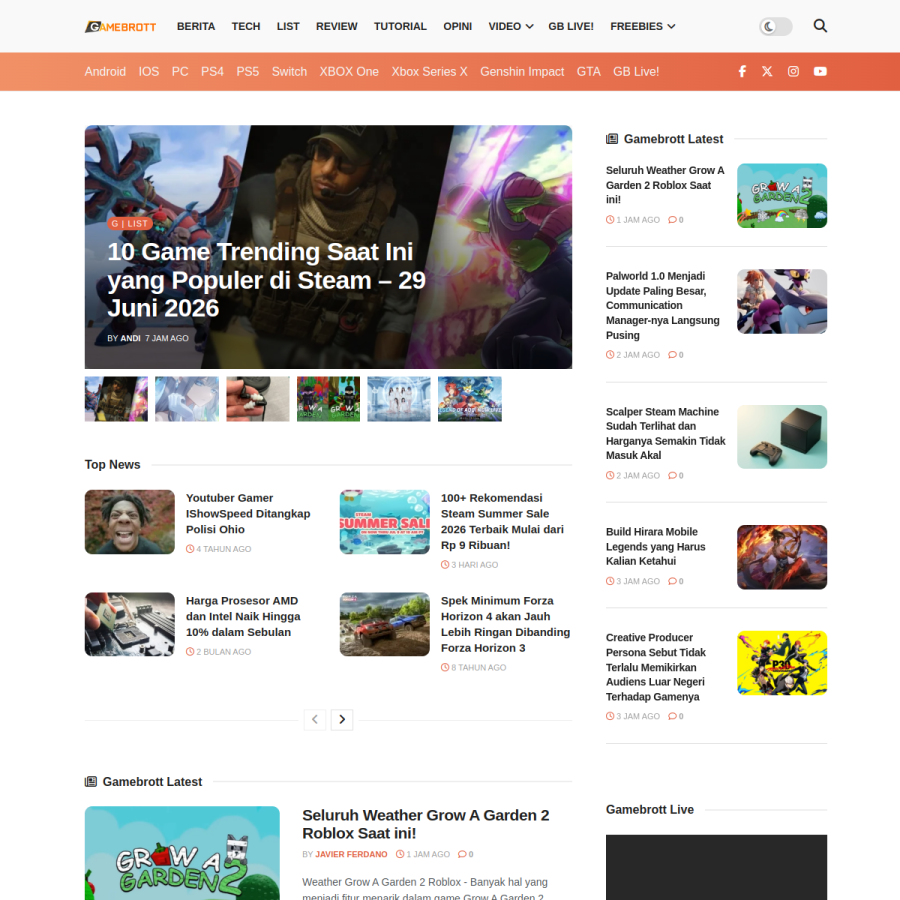900x900 pixels.
Task: Open sidebar Seluruh Weather Grow A Garden link
Action: click(665, 185)
